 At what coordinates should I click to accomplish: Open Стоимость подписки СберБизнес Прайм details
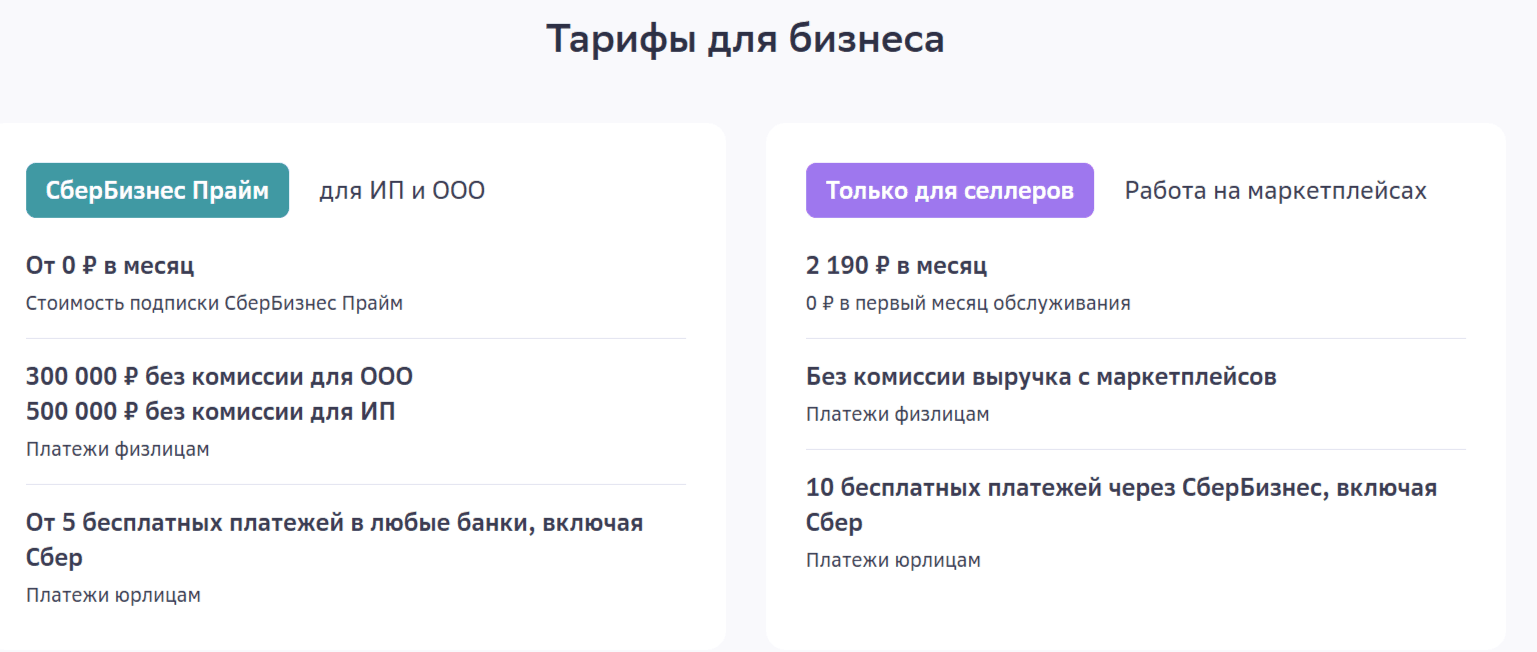[214, 302]
